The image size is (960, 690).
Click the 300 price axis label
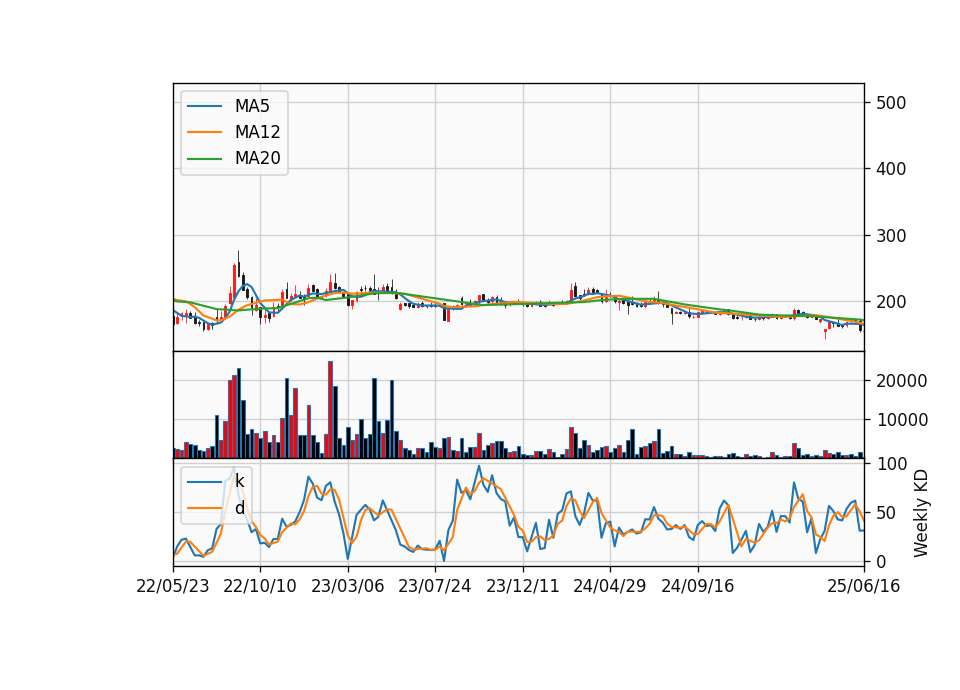(891, 236)
